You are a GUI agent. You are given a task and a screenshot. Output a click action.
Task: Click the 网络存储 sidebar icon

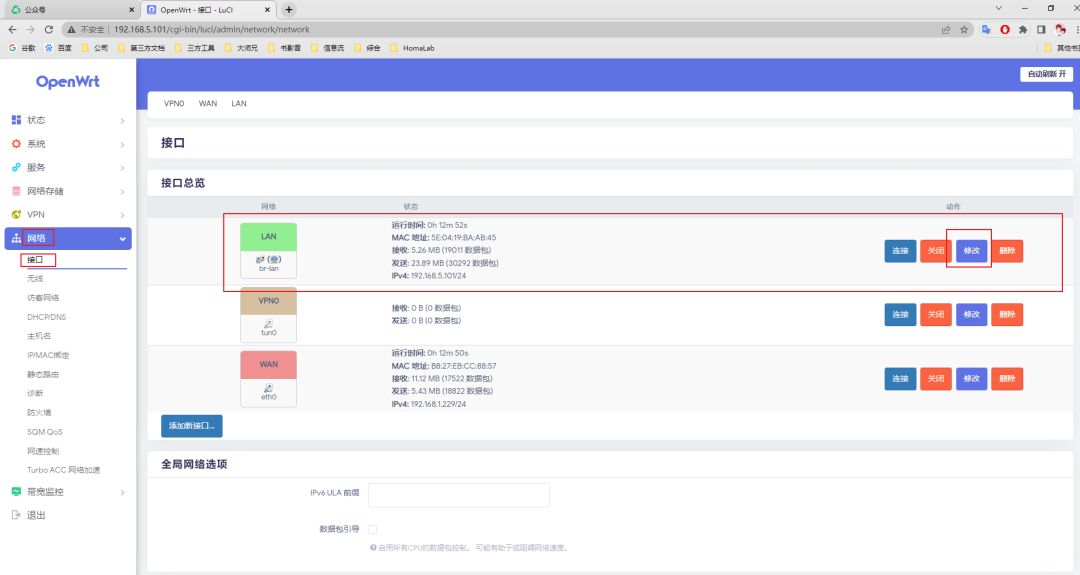17,191
